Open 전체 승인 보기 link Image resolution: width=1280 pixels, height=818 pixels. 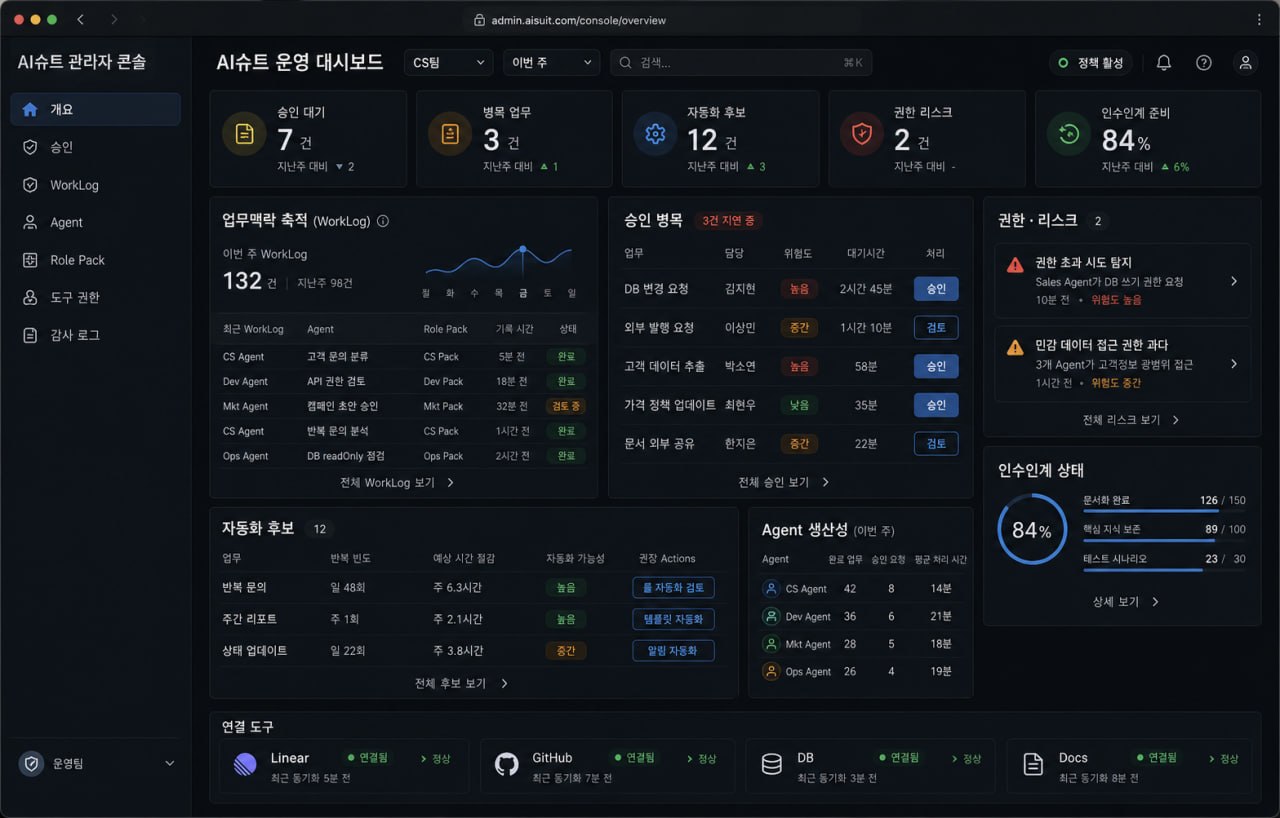point(784,482)
